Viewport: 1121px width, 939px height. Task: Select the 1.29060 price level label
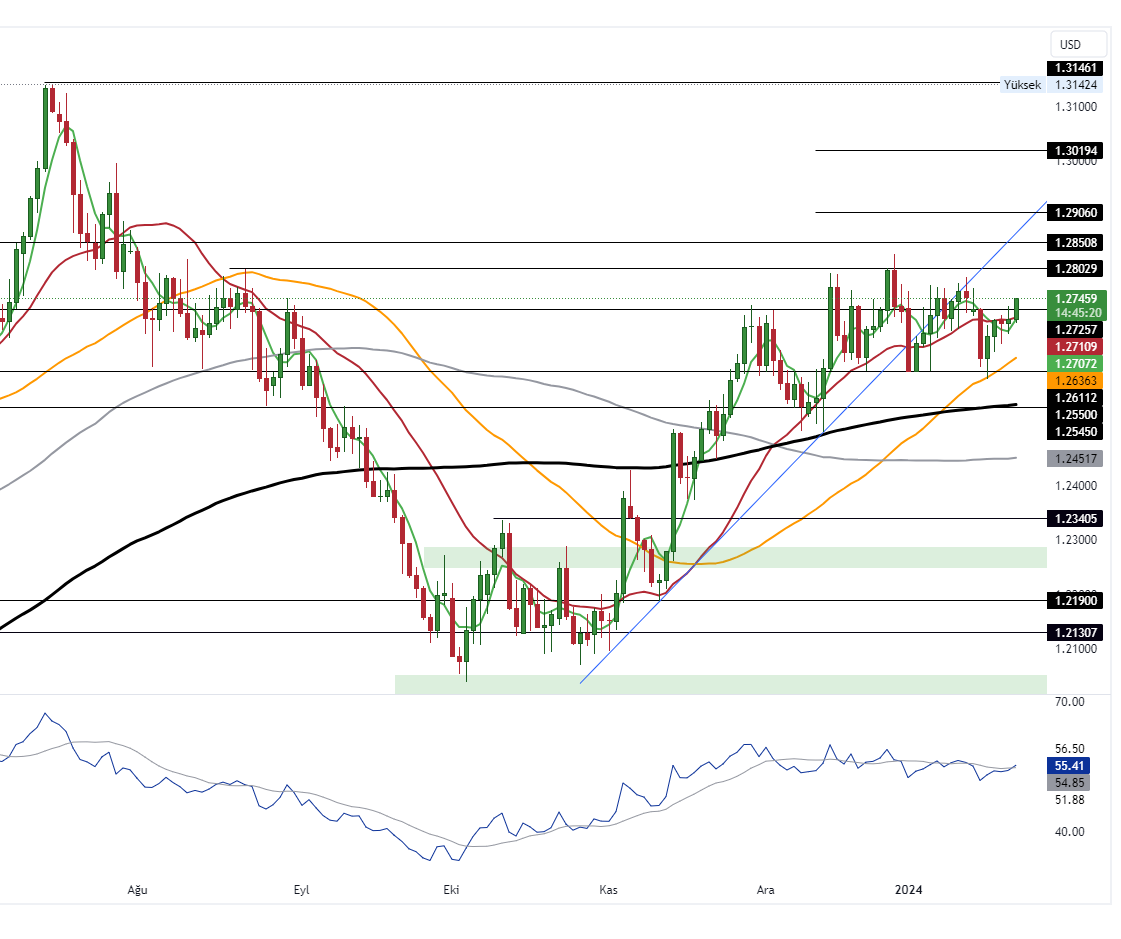coord(1075,213)
